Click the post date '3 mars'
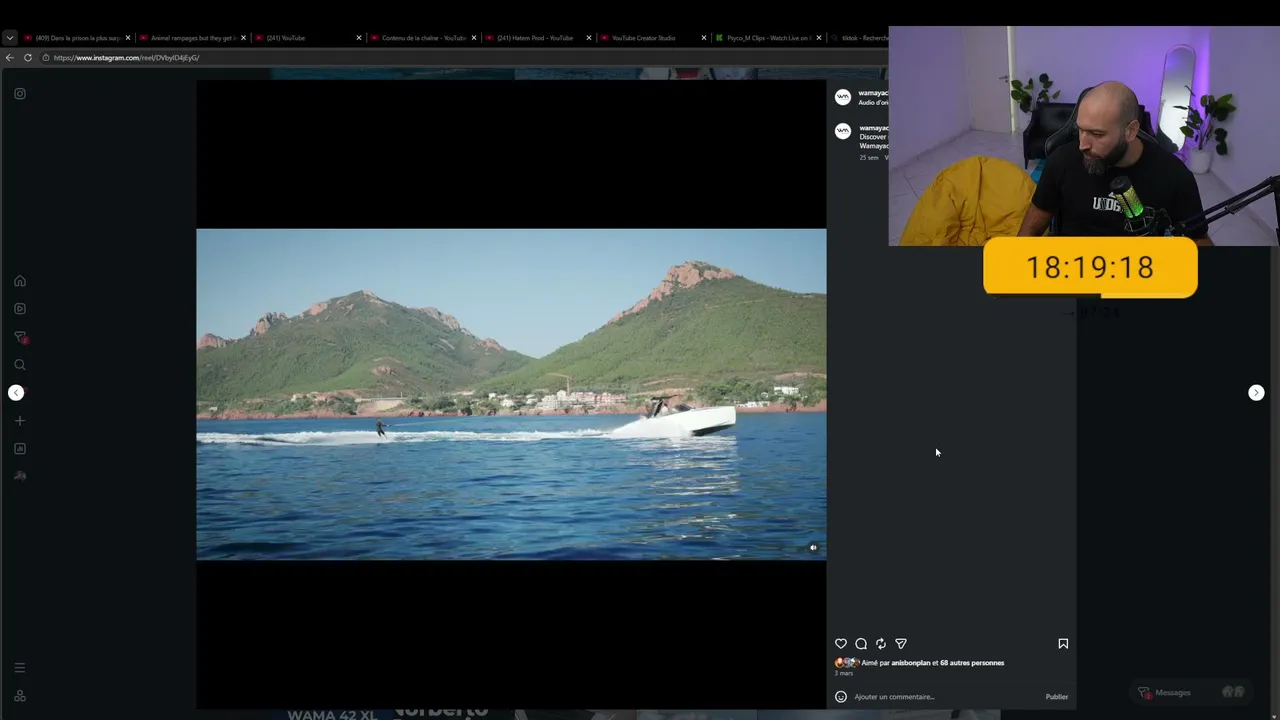The height and width of the screenshot is (720, 1280). (x=844, y=674)
